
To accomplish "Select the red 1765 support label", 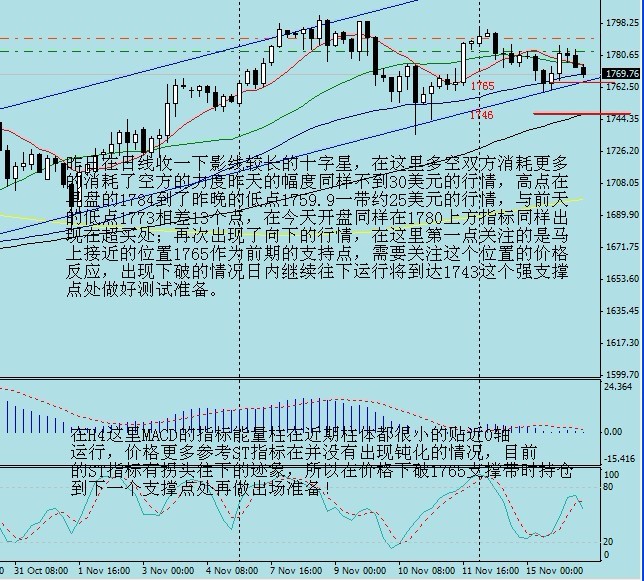I will pyautogui.click(x=483, y=86).
